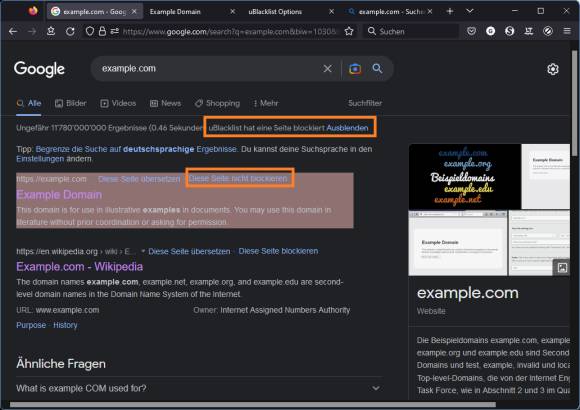
Task: Click the 'Begrenze die Suche auf deutschsprachige Ergebnisse' link
Action: [136, 149]
